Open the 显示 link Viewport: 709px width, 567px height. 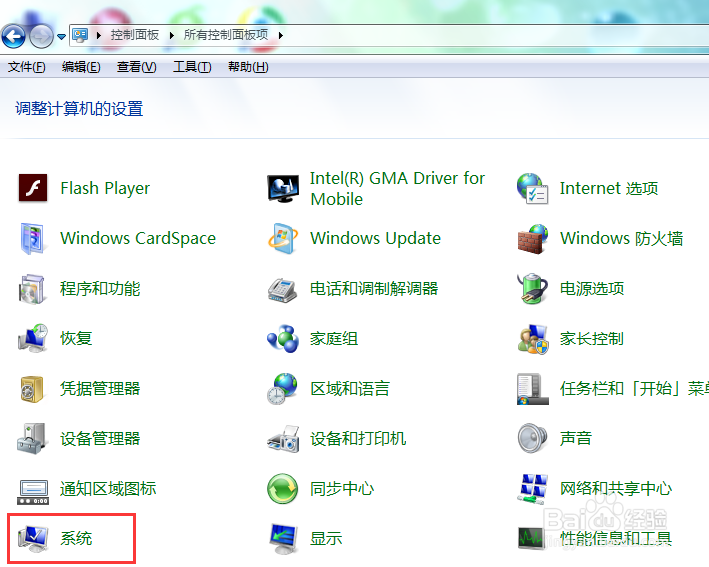326,539
